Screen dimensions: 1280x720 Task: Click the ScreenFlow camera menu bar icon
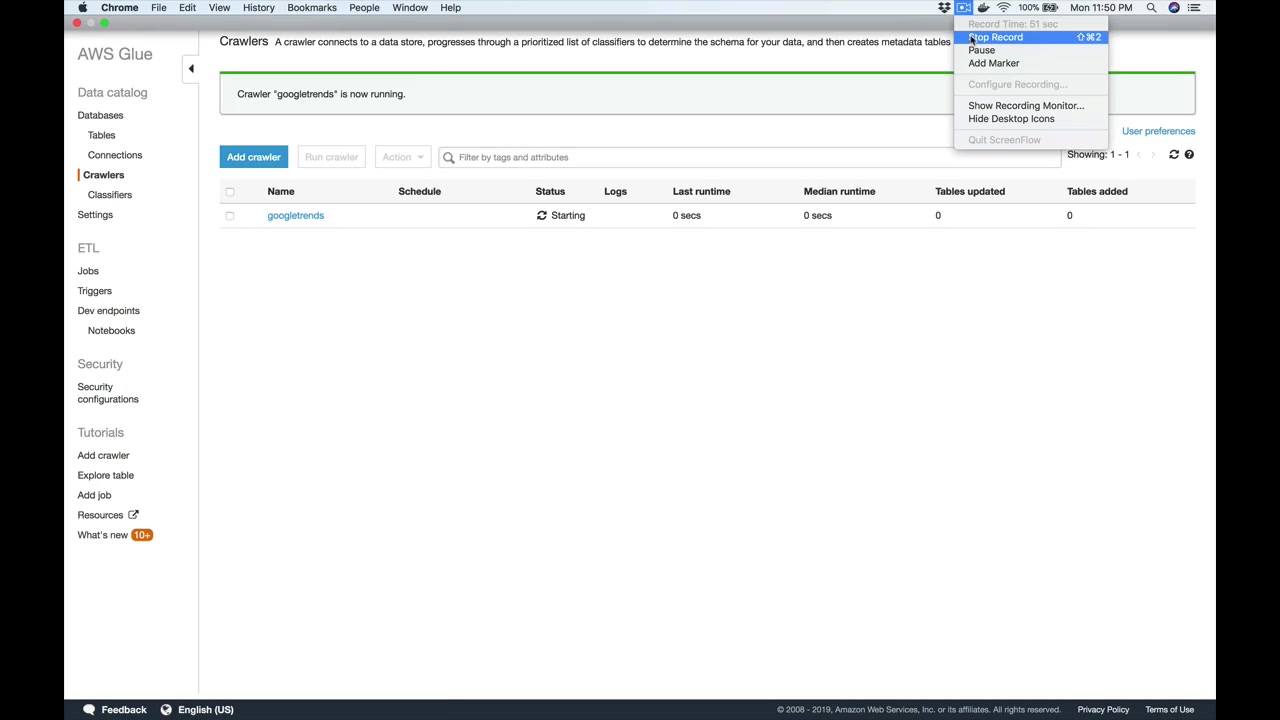[964, 8]
